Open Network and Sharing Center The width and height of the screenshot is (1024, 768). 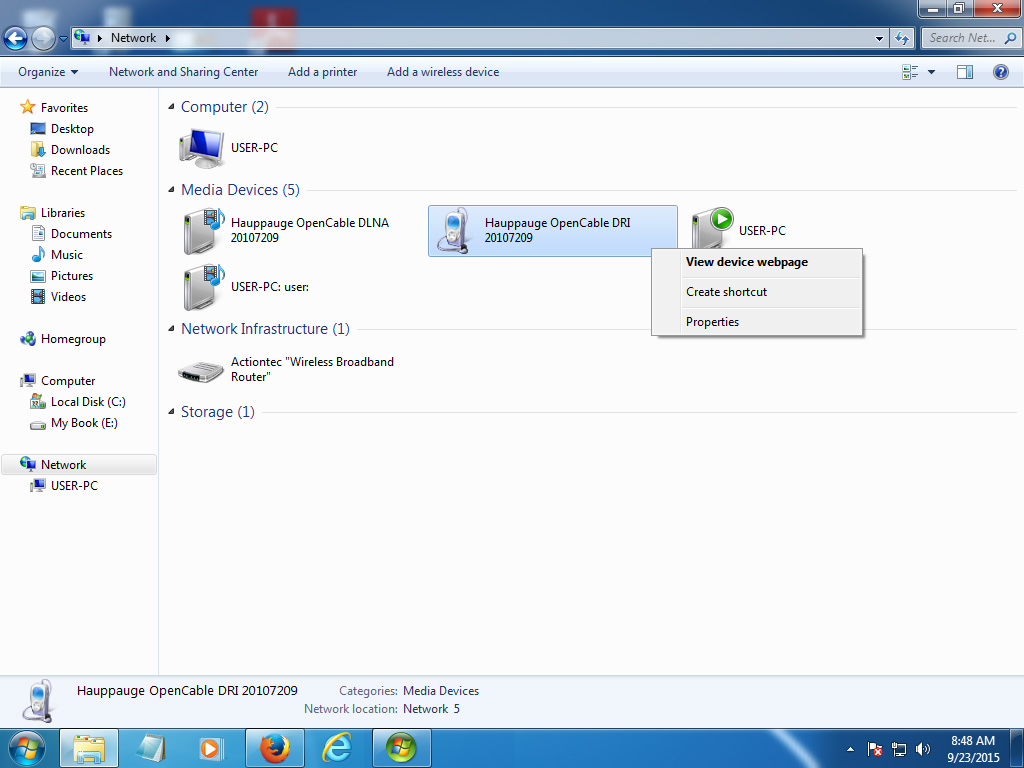183,72
